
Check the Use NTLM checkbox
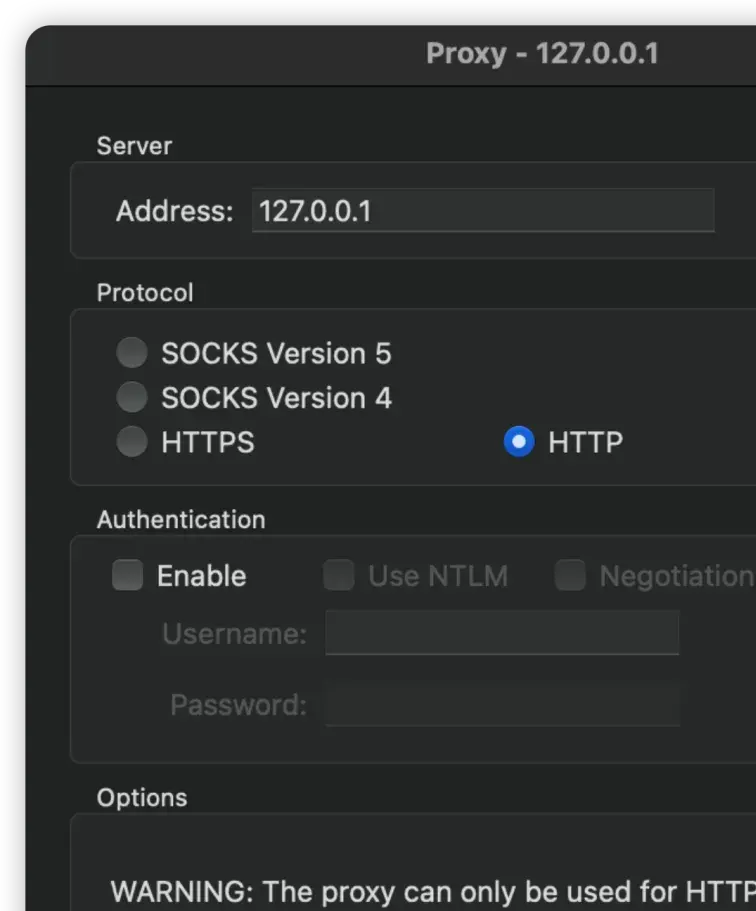[338, 576]
